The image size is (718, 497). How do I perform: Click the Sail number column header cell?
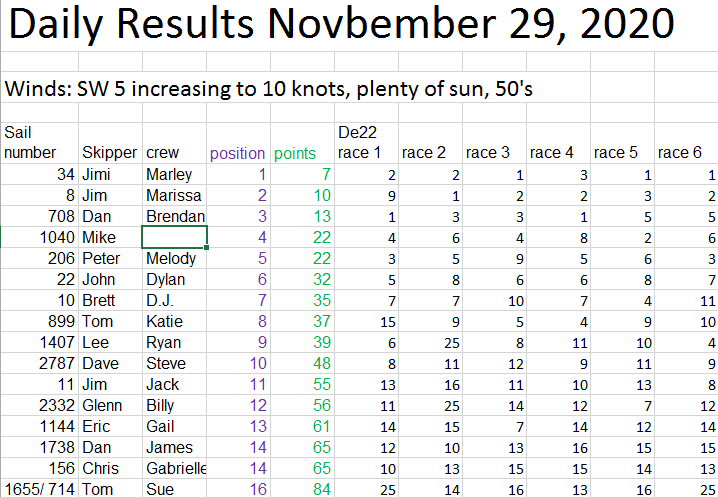(39, 142)
